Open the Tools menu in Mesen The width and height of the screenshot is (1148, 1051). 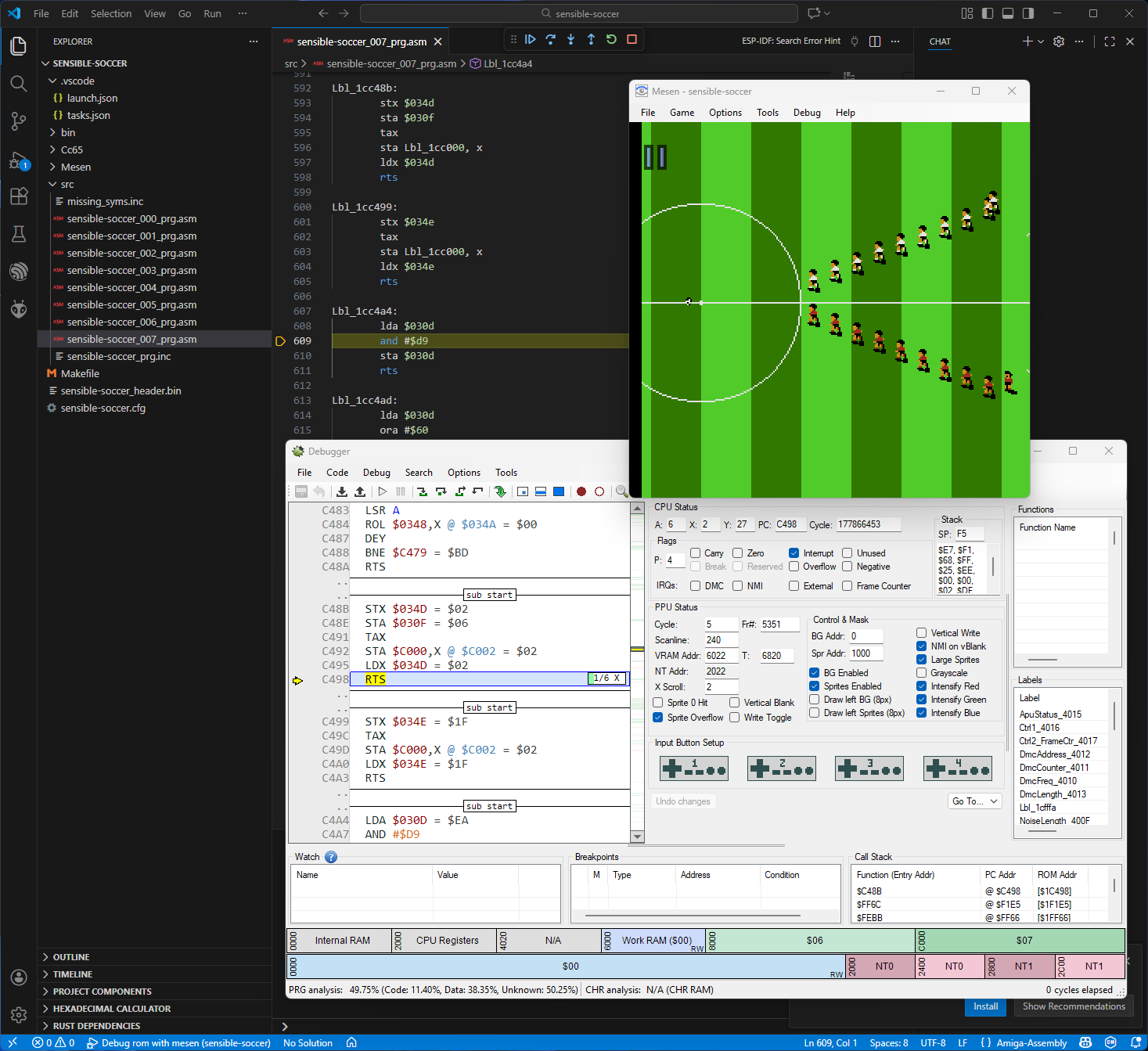tap(767, 113)
